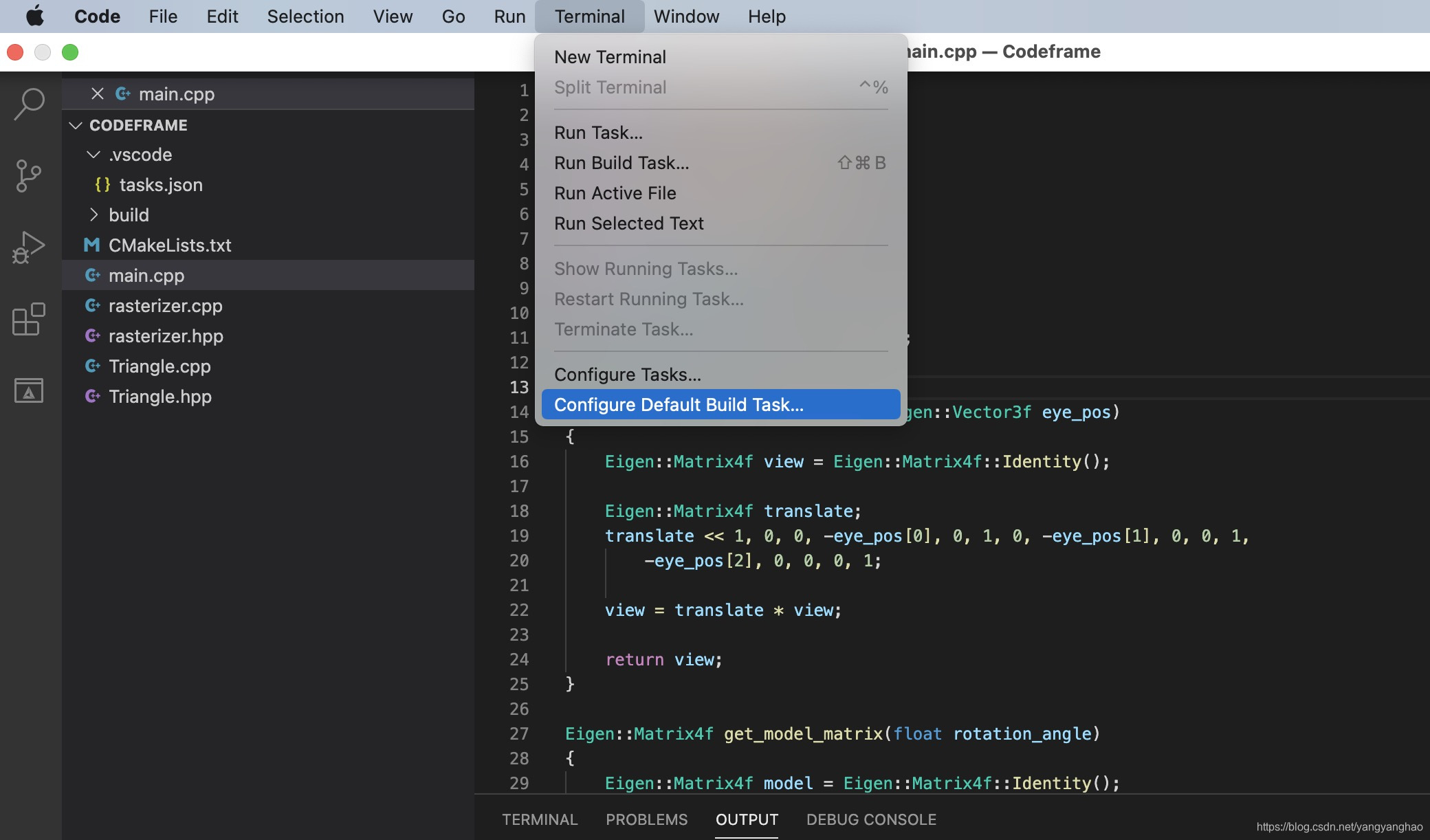Open the Run and Debug view icon
This screenshot has height=840, width=1430.
click(29, 247)
